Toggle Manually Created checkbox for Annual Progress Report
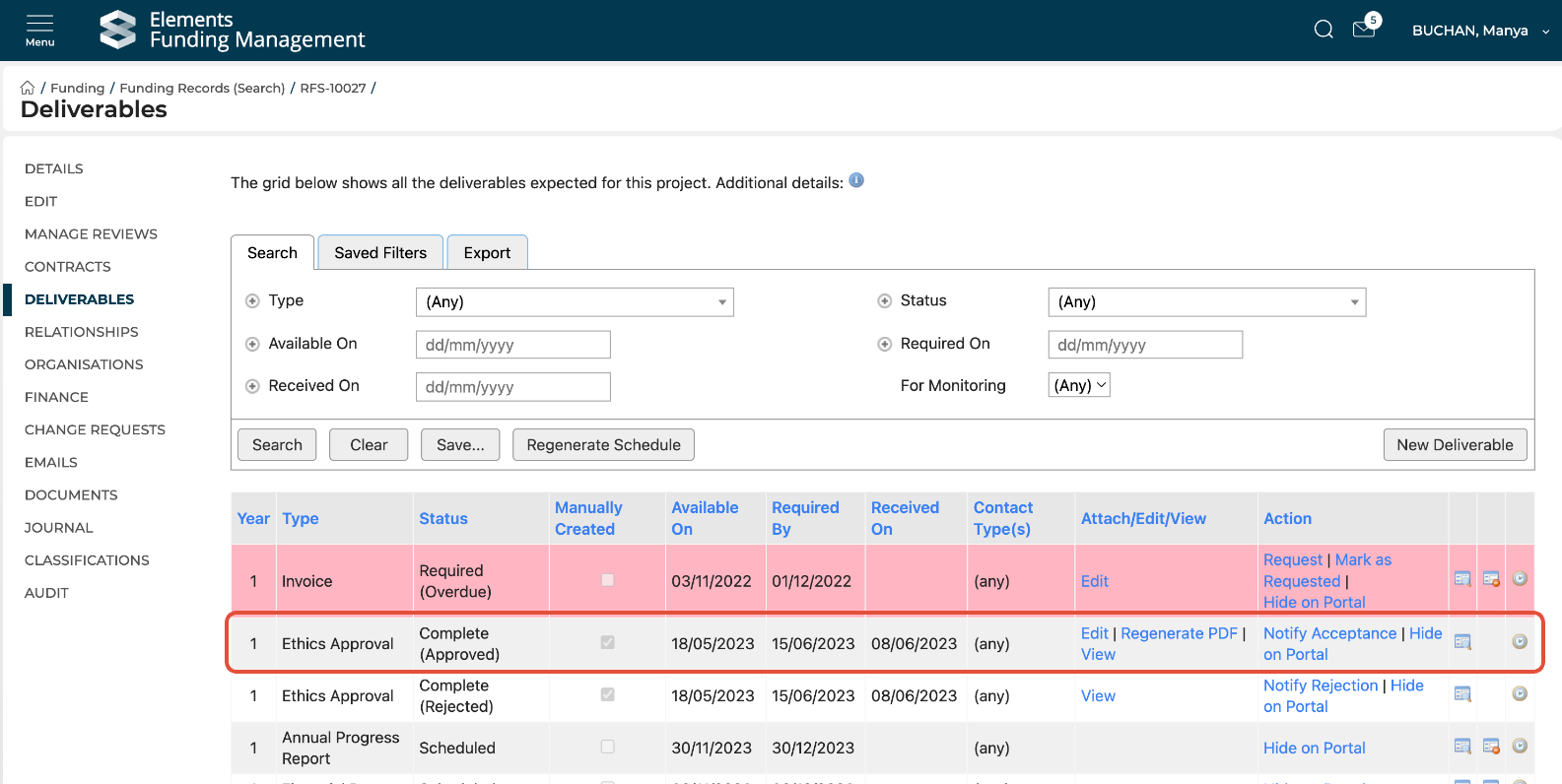Image resolution: width=1562 pixels, height=784 pixels. coord(608,747)
